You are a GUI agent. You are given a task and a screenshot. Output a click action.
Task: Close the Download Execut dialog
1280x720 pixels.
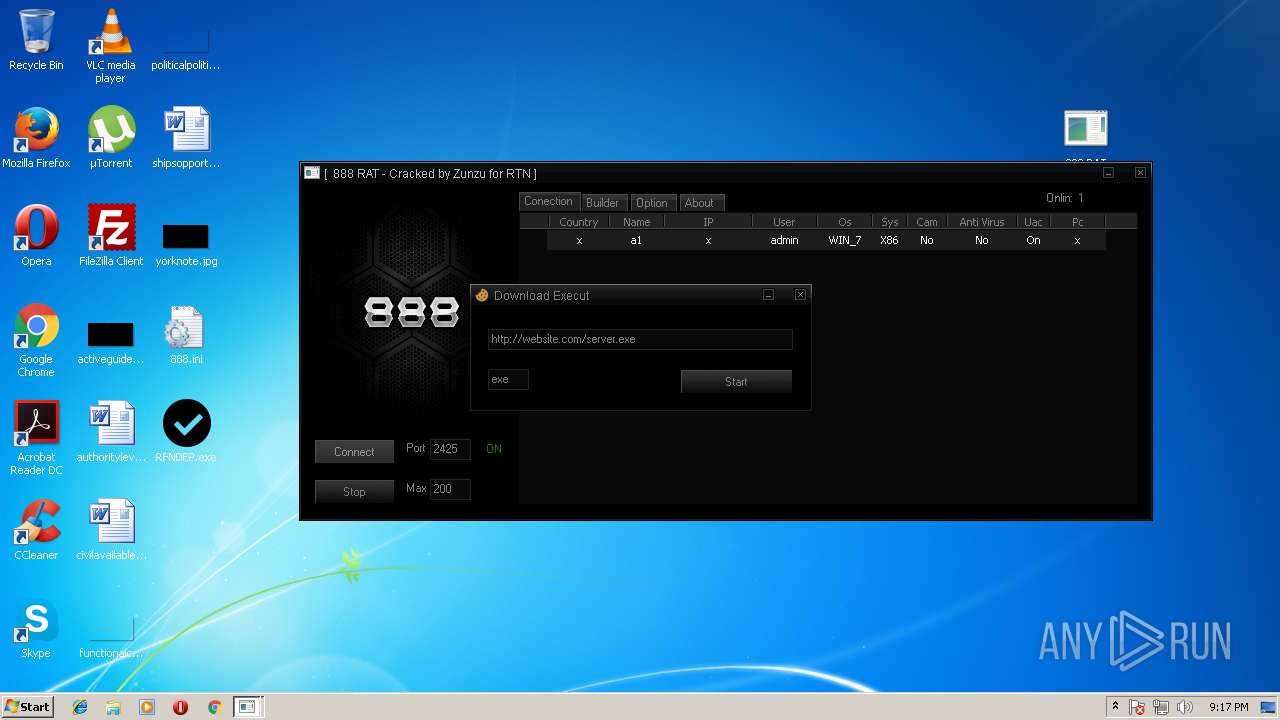[x=800, y=295]
